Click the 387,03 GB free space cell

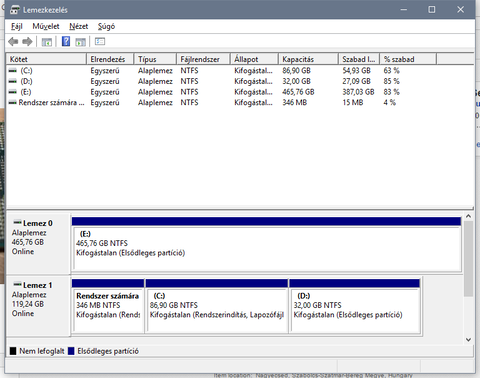[358, 92]
